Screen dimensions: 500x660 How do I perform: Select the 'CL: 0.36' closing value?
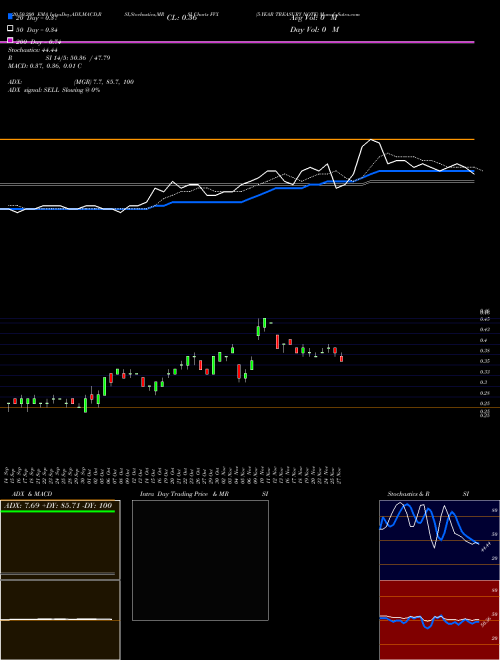(x=182, y=18)
